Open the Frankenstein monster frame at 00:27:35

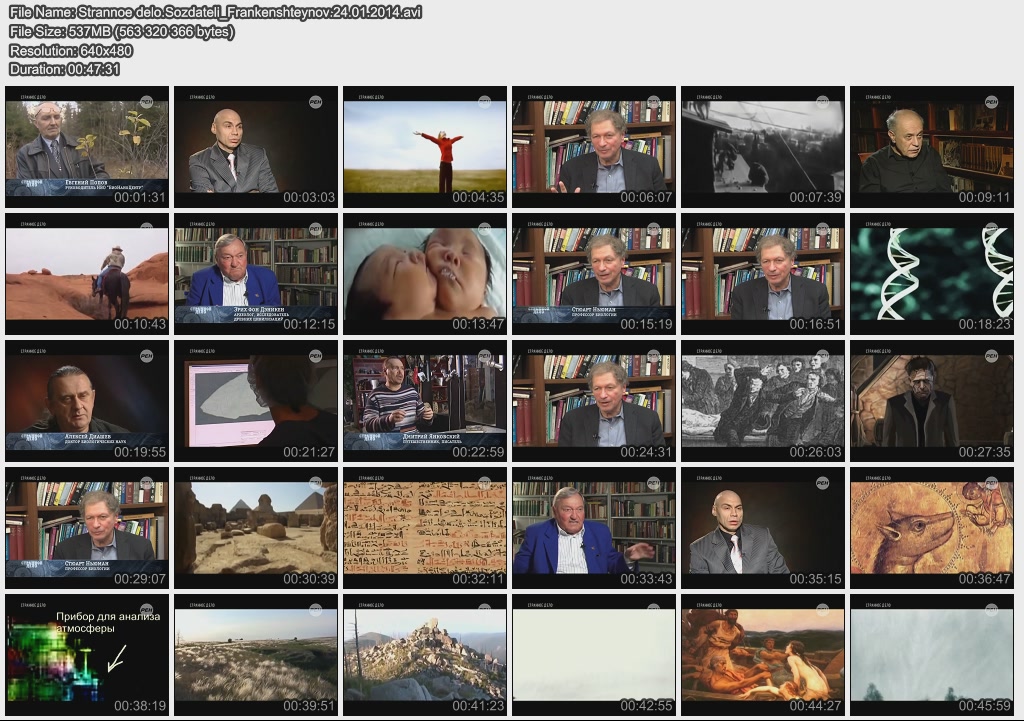[x=931, y=401]
